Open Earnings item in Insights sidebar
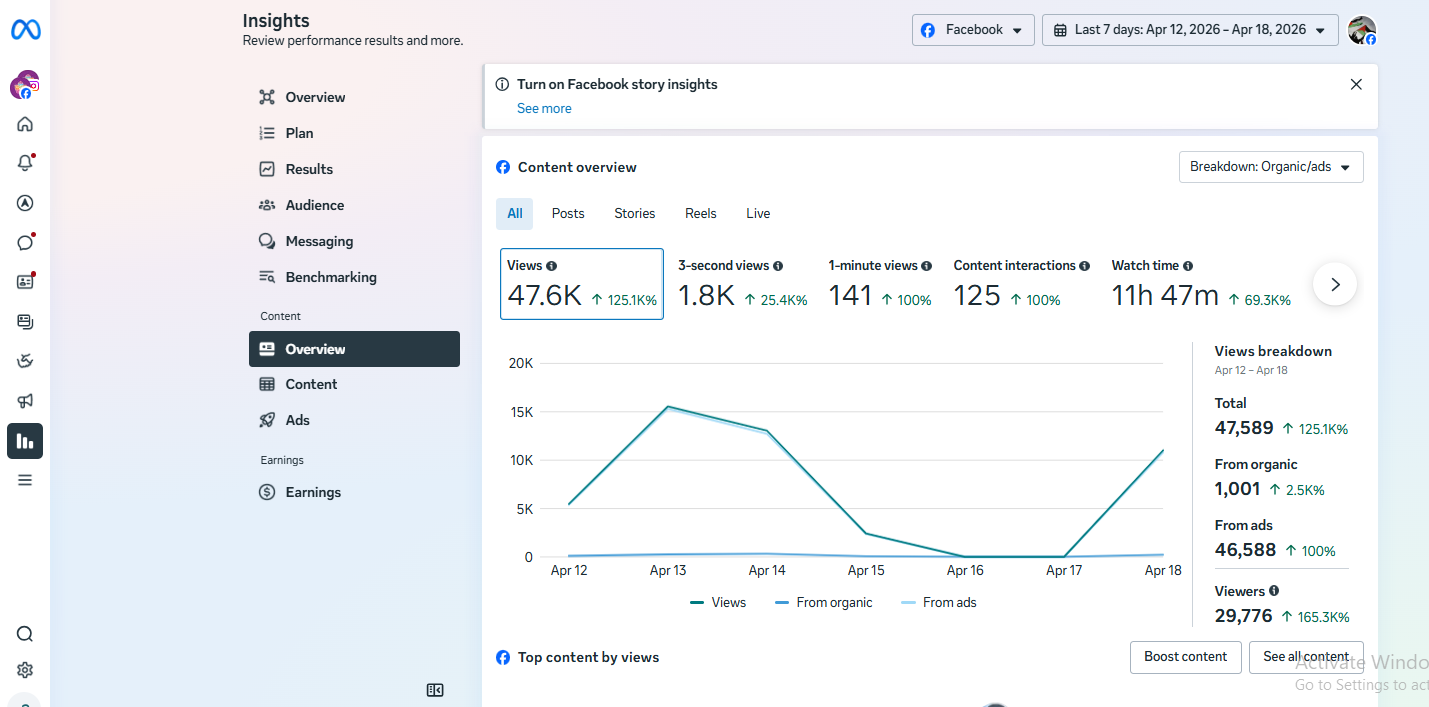The image size is (1429, 707). tap(354, 492)
